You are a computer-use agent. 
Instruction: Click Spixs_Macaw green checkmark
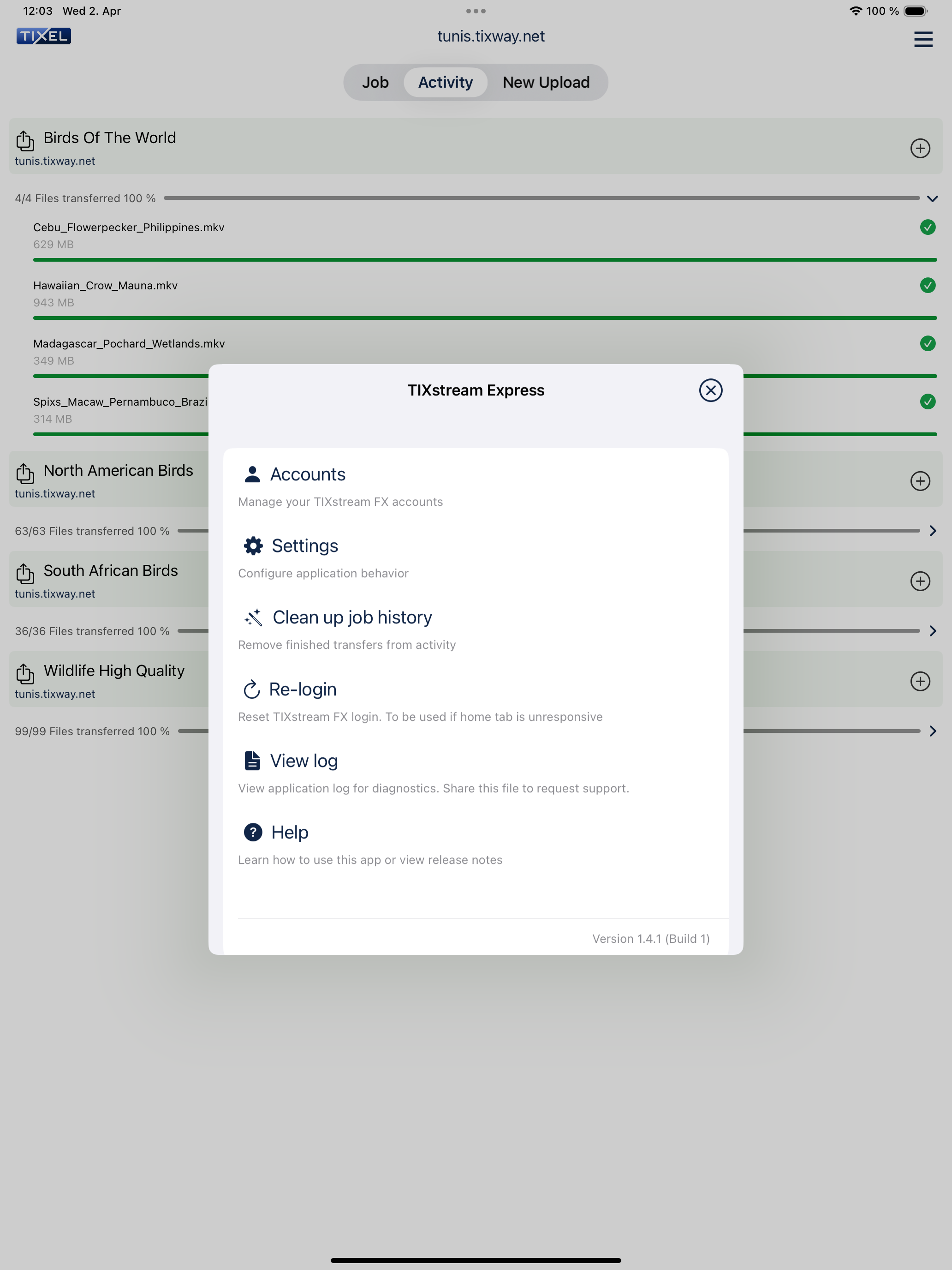(928, 401)
